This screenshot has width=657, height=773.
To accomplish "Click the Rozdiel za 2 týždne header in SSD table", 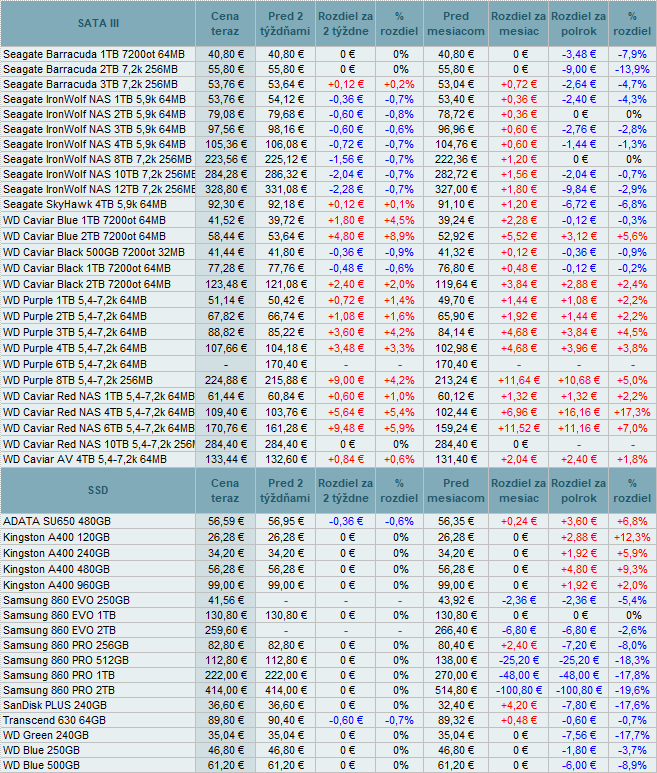I will click(x=346, y=491).
